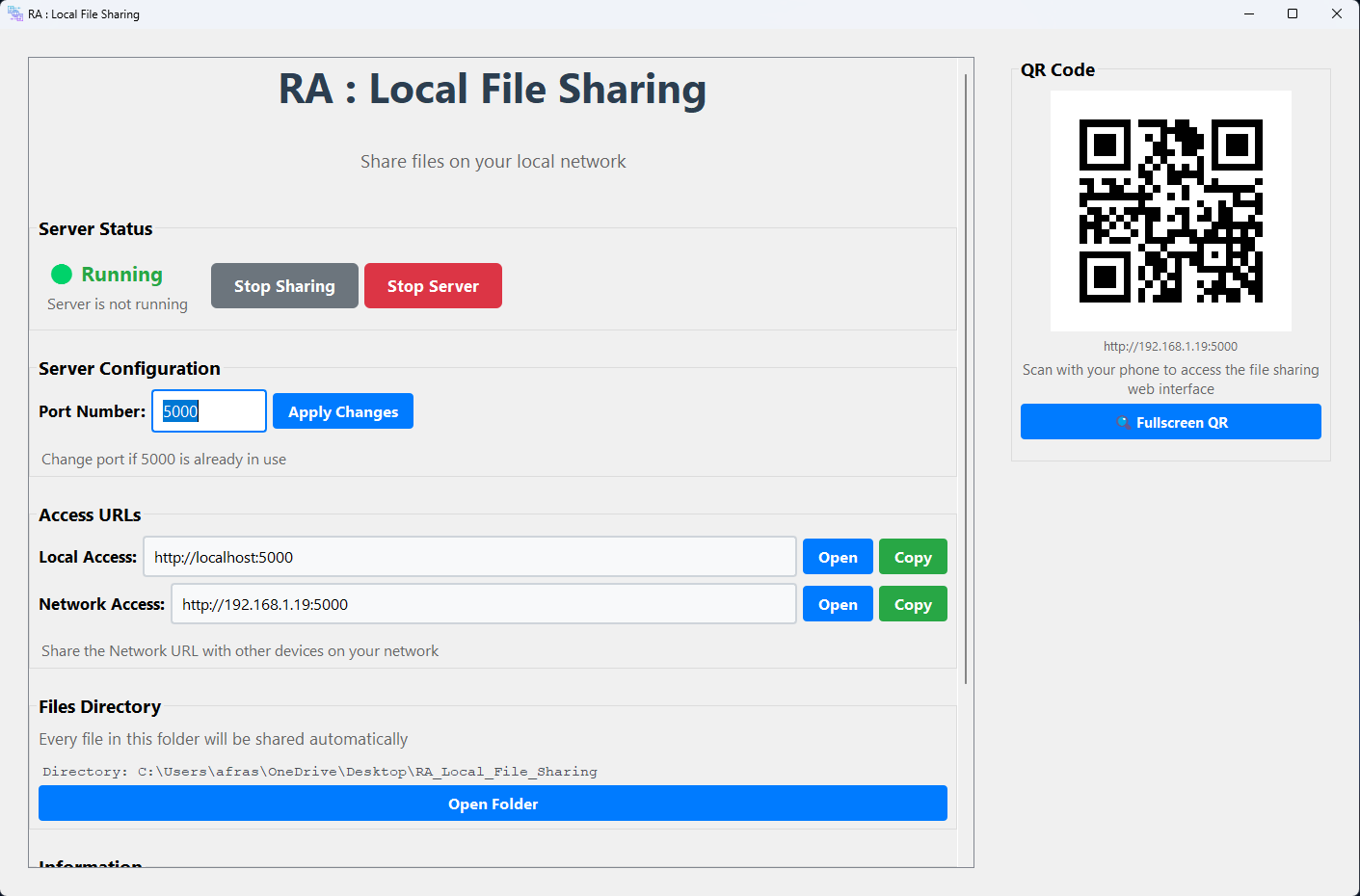The height and width of the screenshot is (896, 1360).
Task: Copy the Local Access URL
Action: pyautogui.click(x=912, y=556)
